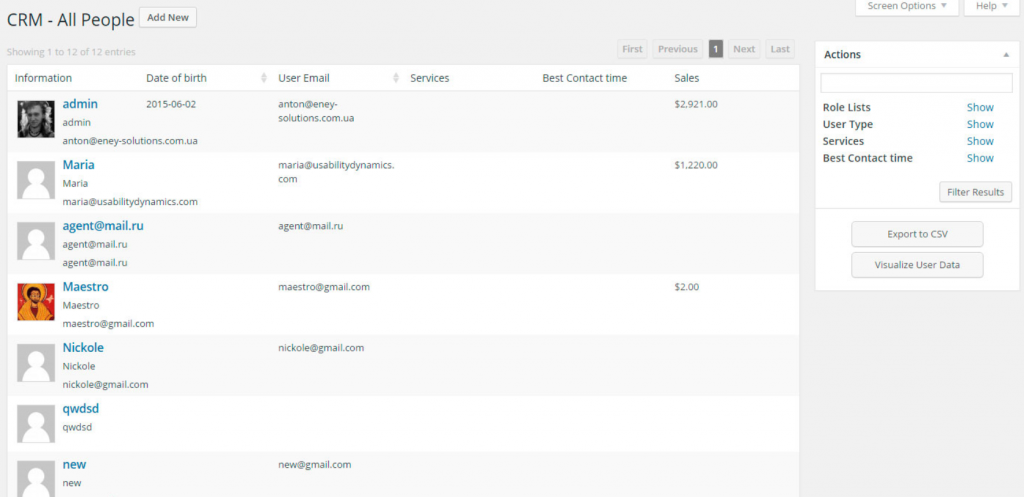Focus the Actions search input field
The width and height of the screenshot is (1024, 497).
916,83
